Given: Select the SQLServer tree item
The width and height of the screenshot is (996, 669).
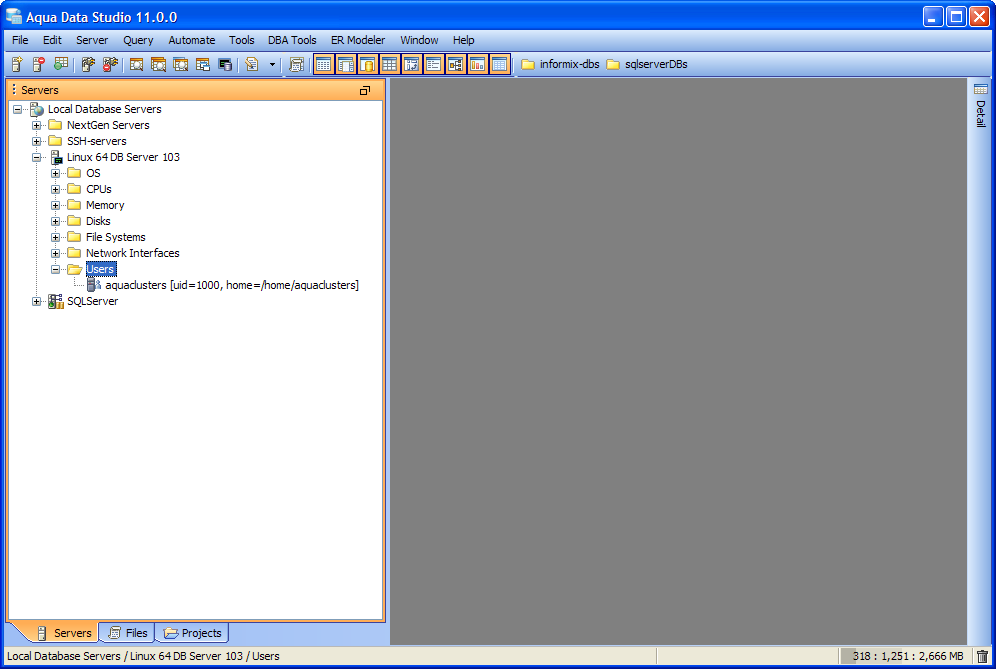Looking at the screenshot, I should [93, 301].
